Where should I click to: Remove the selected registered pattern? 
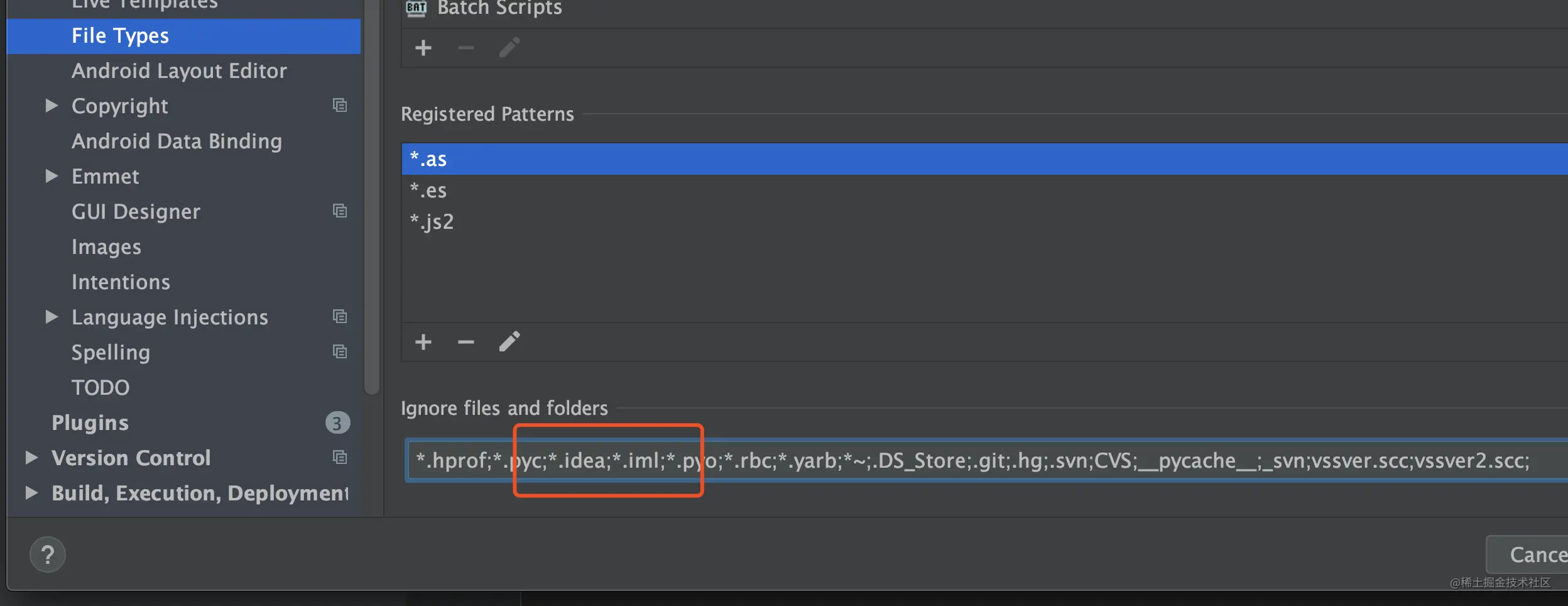[465, 342]
